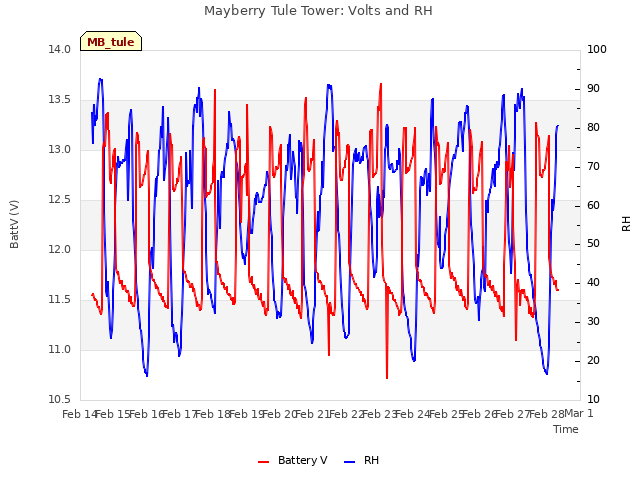The image size is (640, 480).
Task: Click the 50 tick on RH axis
Action: tap(593, 244)
